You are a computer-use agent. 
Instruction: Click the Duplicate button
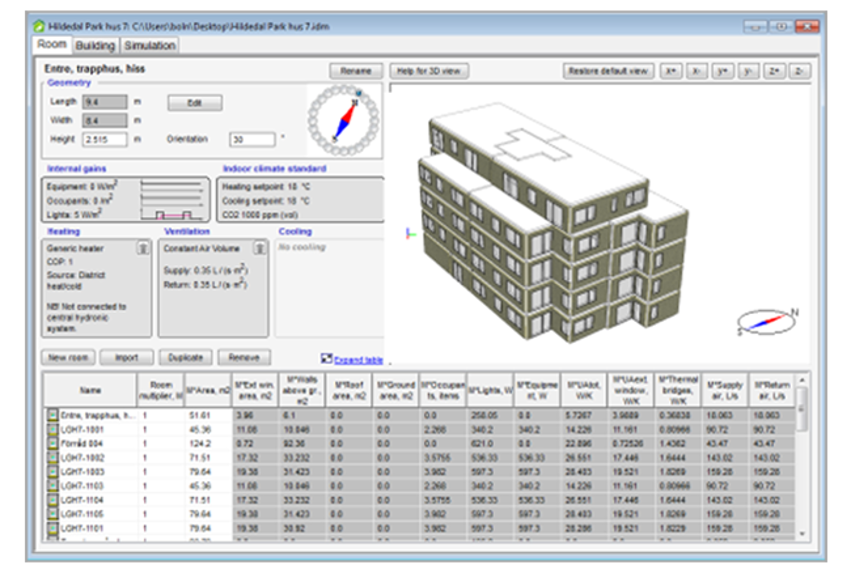tap(186, 357)
